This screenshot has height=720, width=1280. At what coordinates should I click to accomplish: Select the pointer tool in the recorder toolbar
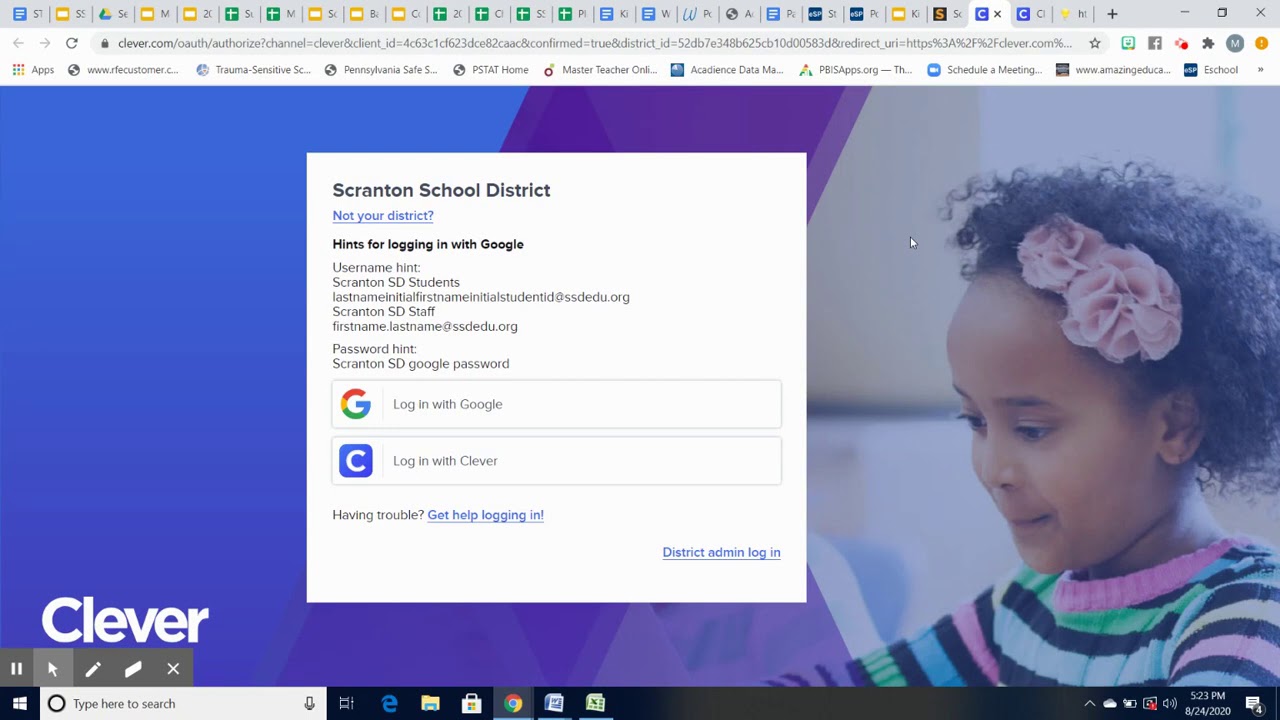point(53,669)
